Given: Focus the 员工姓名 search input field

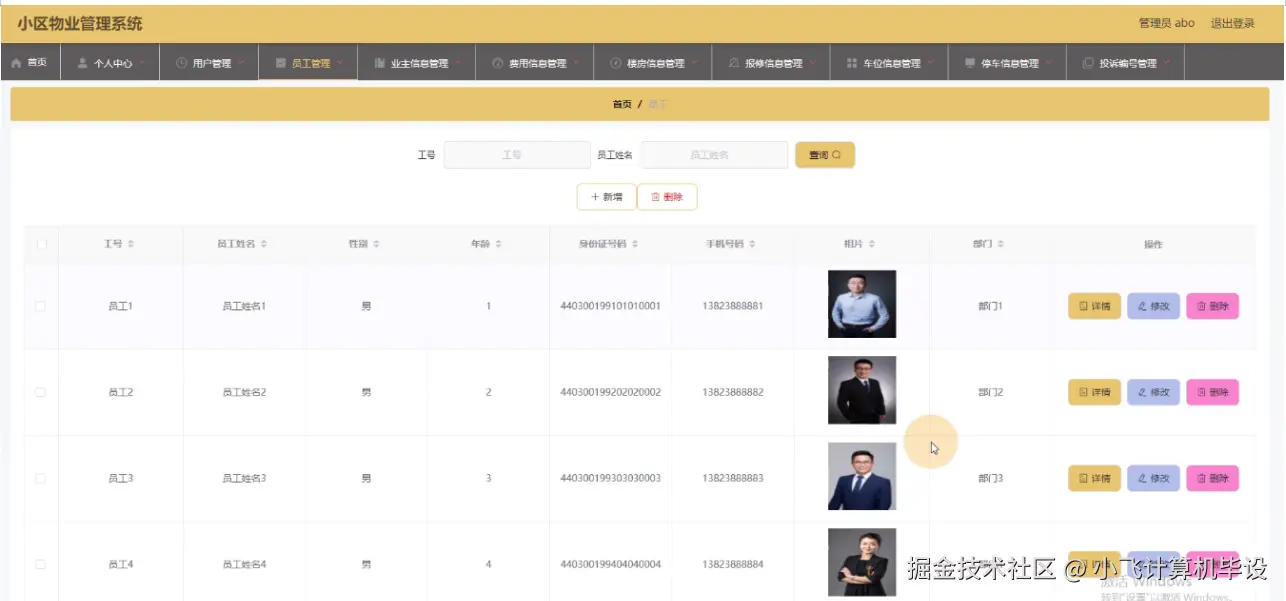Looking at the screenshot, I should tap(715, 155).
